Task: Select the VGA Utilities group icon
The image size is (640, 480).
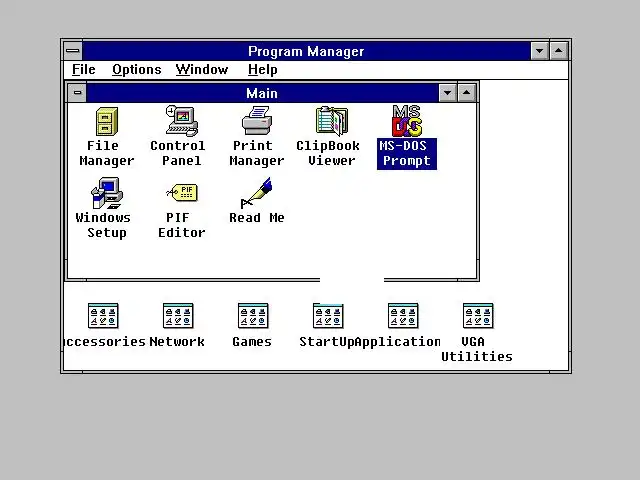Action: pos(478,316)
